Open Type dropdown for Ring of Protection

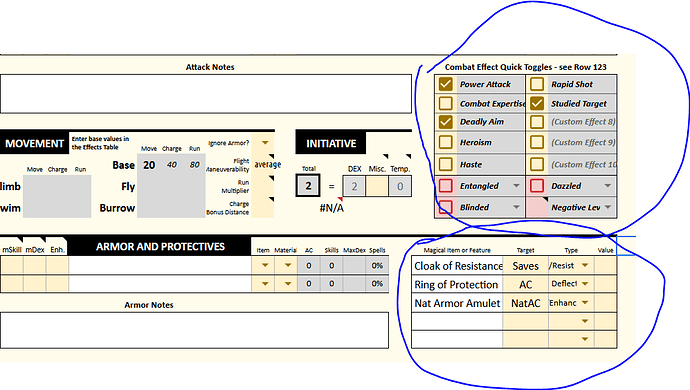(585, 284)
